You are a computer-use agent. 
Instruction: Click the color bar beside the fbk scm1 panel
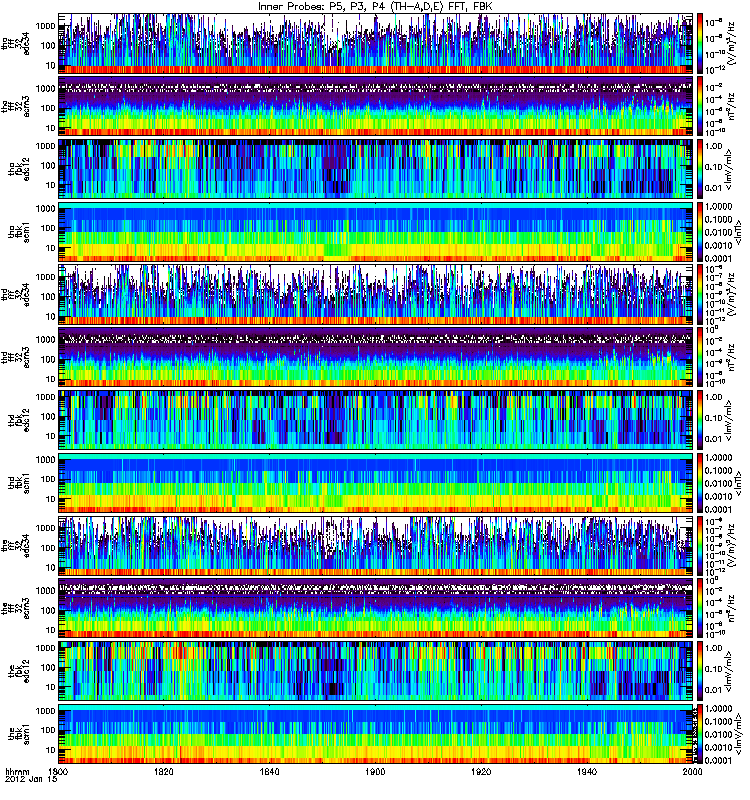700,734
